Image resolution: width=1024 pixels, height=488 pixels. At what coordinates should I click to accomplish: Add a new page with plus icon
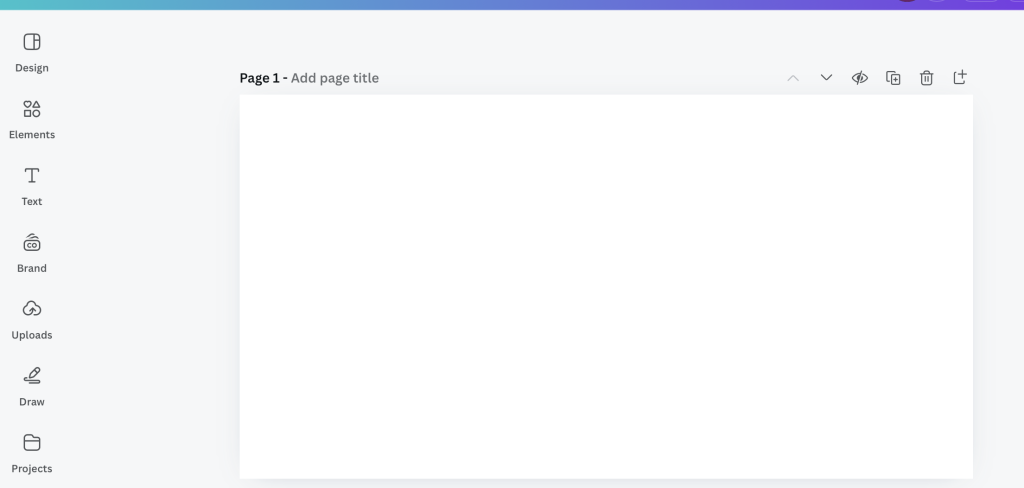[x=960, y=78]
